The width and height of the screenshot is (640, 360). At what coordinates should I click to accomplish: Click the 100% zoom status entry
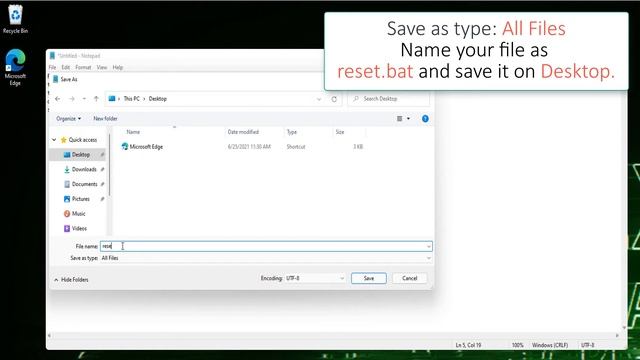518,345
